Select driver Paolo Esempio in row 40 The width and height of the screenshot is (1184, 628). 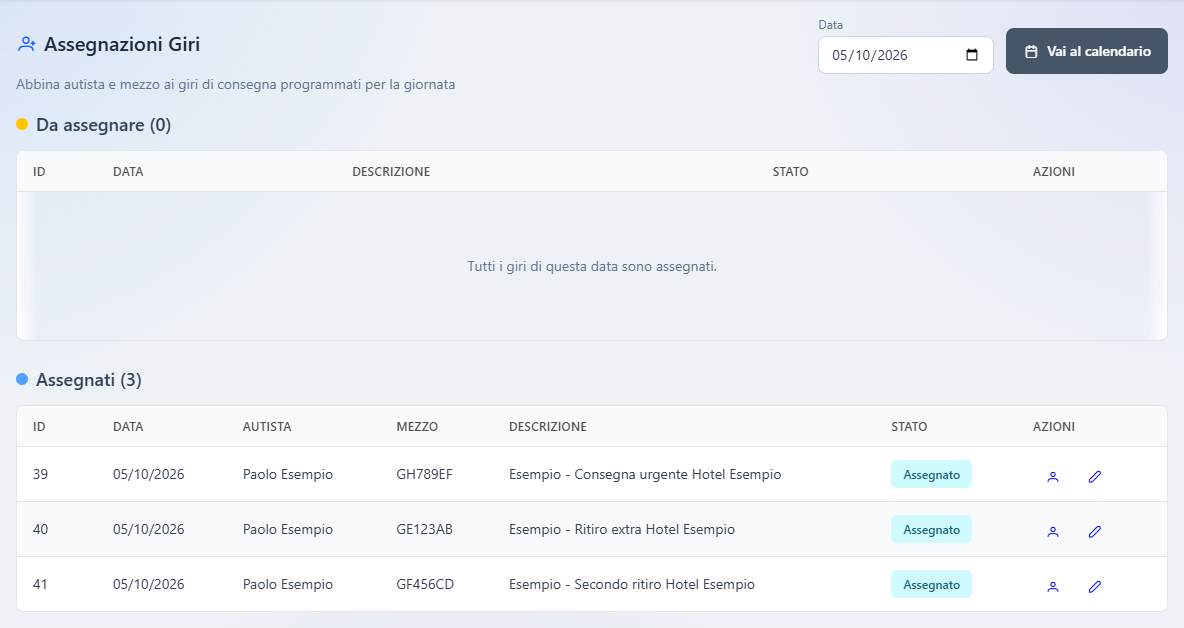click(288, 529)
